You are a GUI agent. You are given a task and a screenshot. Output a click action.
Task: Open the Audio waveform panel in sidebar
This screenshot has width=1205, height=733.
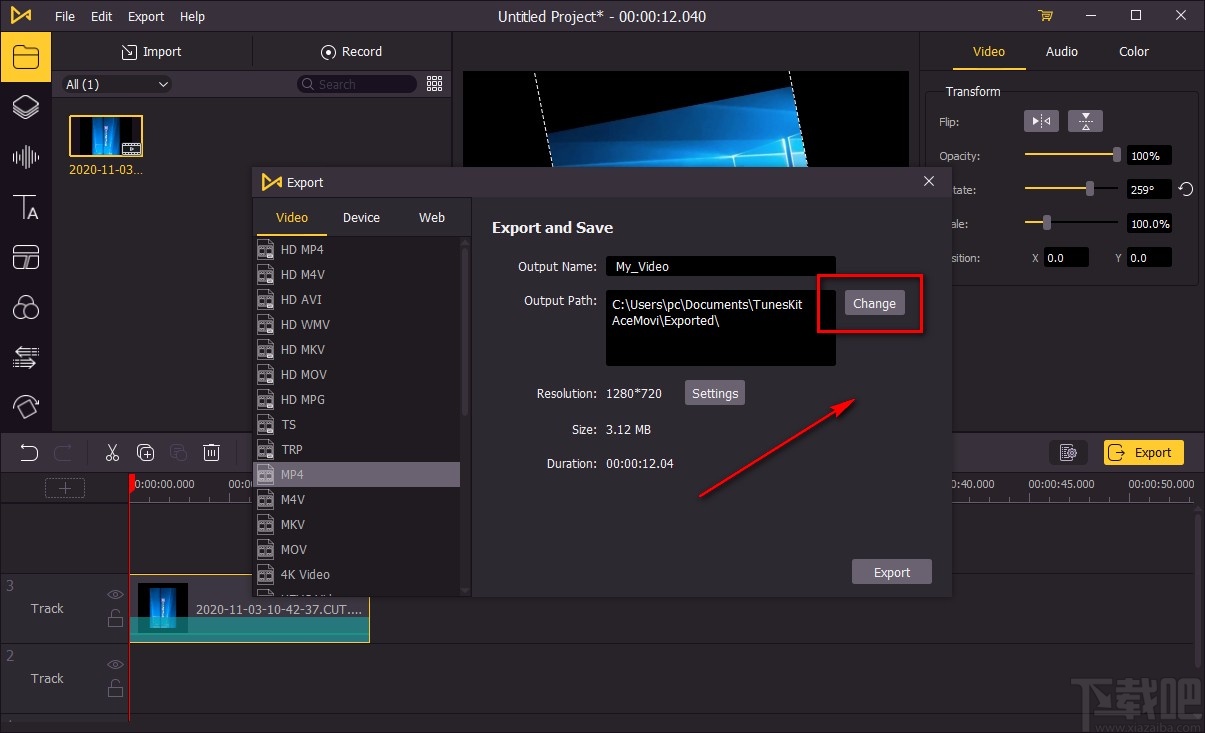coord(25,157)
